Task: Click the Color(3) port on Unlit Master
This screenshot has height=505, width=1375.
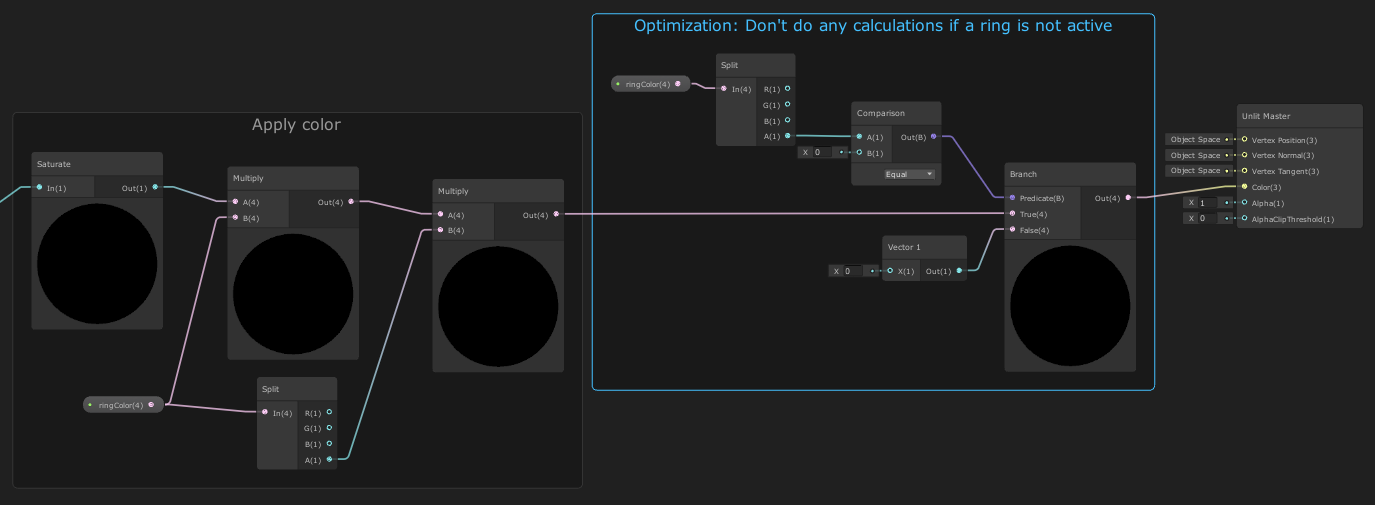Action: click(1244, 187)
